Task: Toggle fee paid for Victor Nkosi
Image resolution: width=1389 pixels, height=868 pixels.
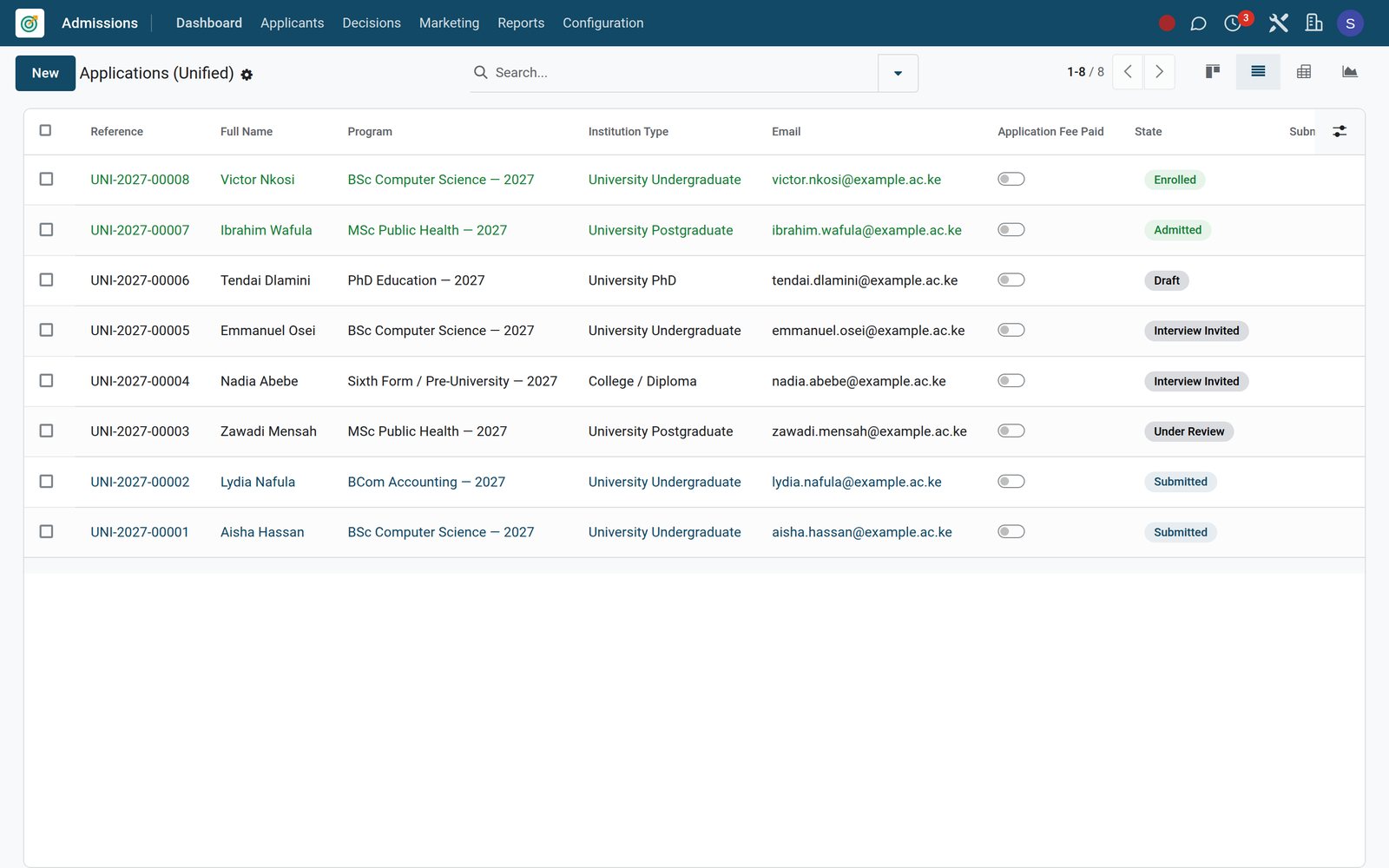Action: point(1011,179)
